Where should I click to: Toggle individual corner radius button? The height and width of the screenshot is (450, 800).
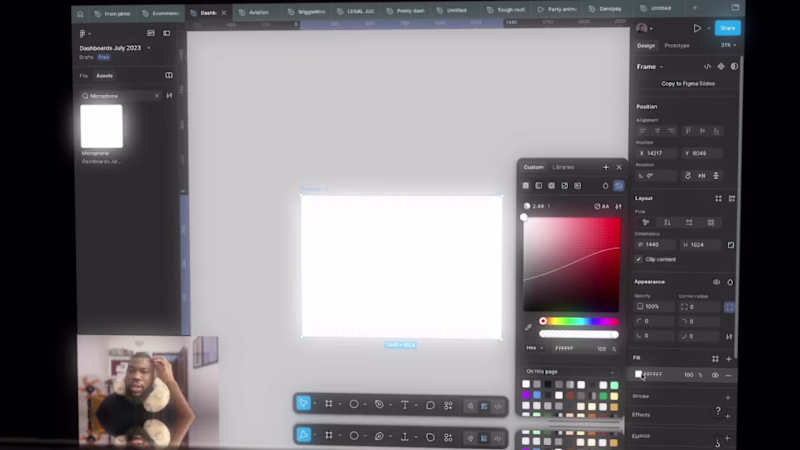(x=729, y=307)
